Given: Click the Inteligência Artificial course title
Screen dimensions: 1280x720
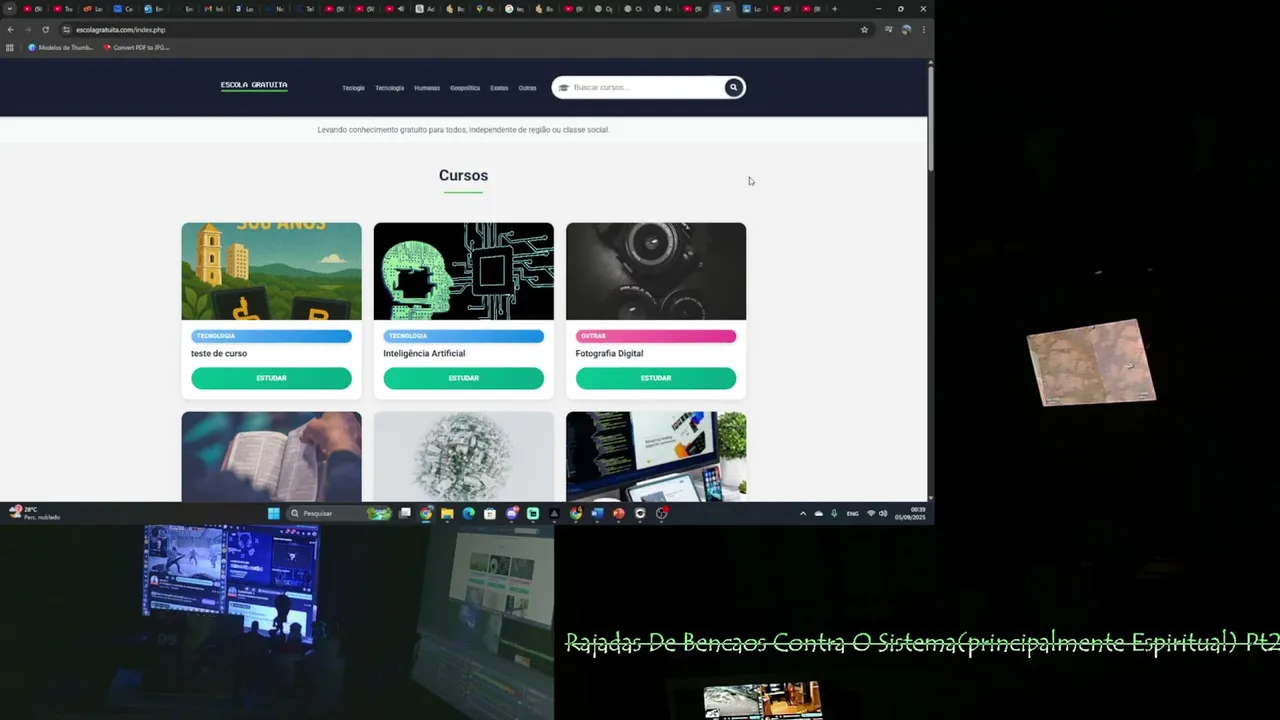Looking at the screenshot, I should 424,353.
